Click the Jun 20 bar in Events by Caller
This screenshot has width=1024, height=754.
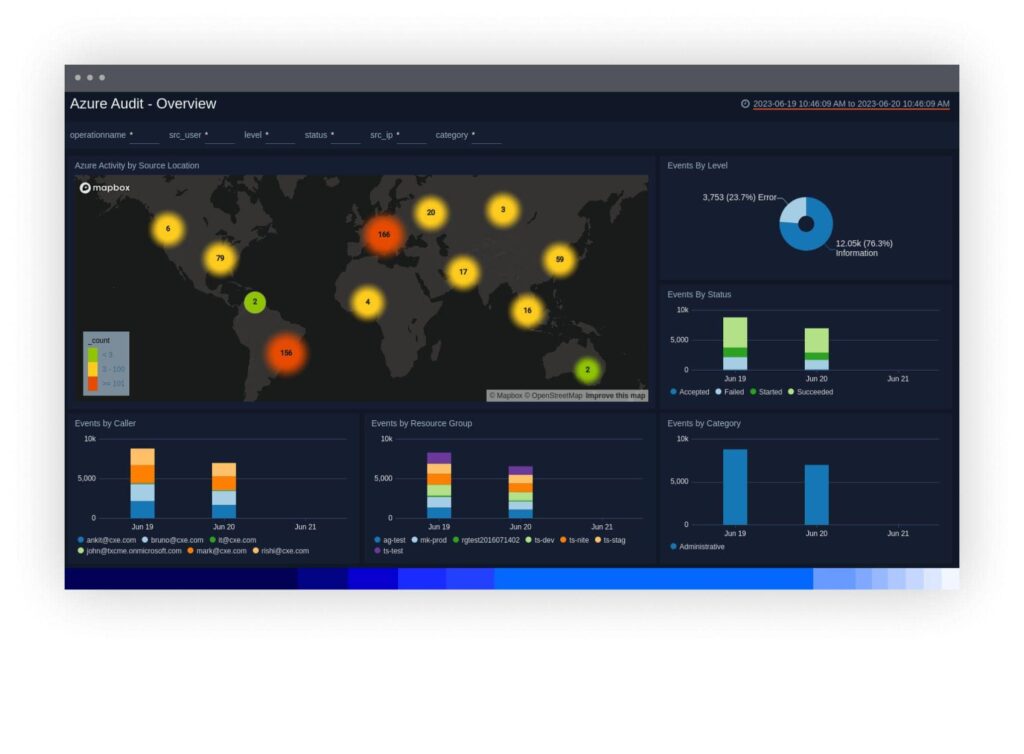point(224,491)
